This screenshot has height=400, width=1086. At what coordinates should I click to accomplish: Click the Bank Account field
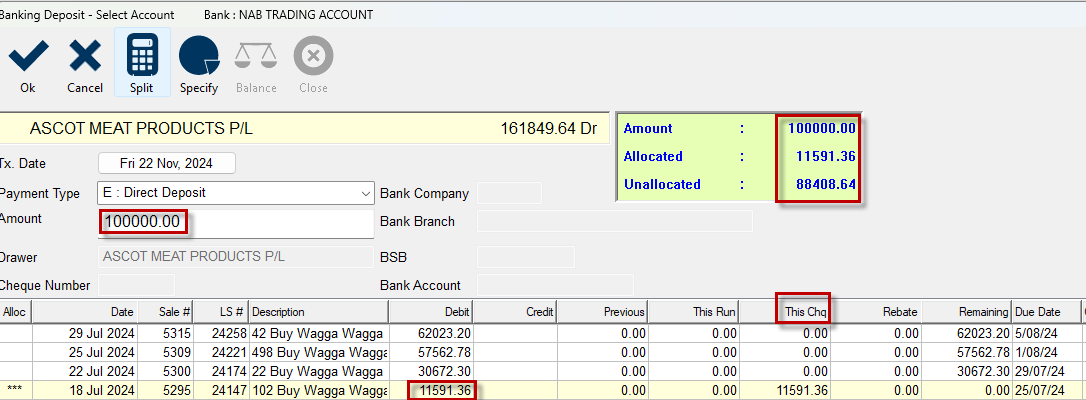(x=555, y=285)
